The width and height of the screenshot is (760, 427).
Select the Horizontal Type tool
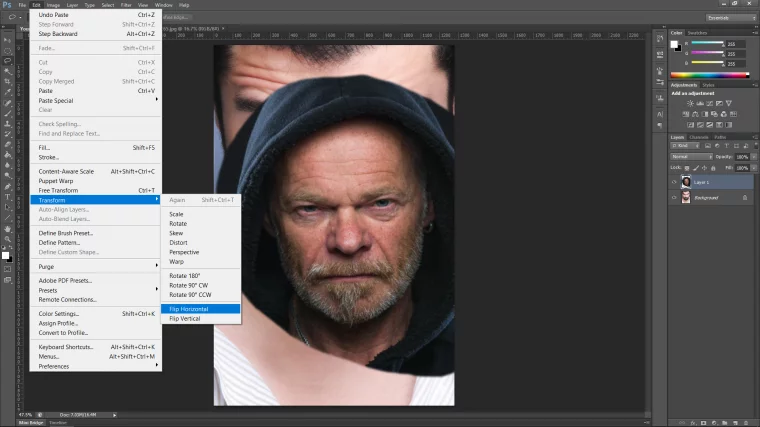(8, 197)
